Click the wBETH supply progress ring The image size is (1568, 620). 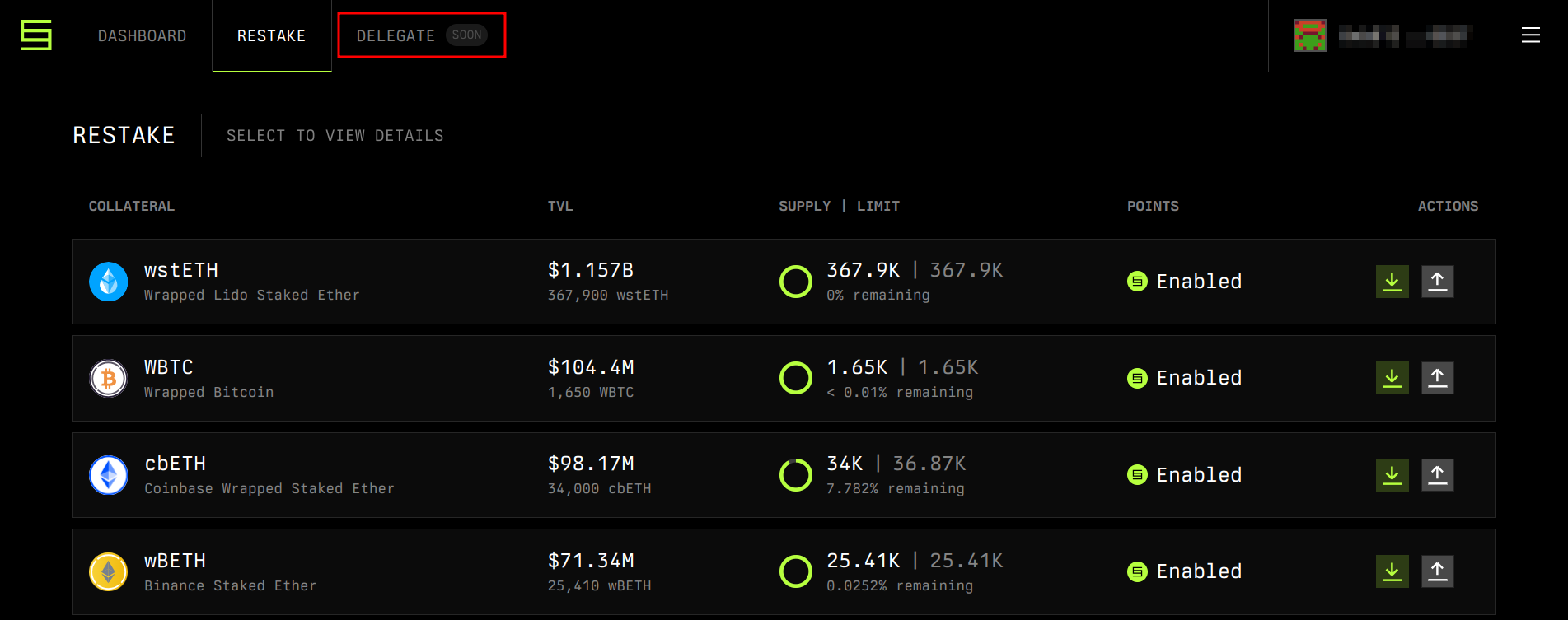point(796,571)
